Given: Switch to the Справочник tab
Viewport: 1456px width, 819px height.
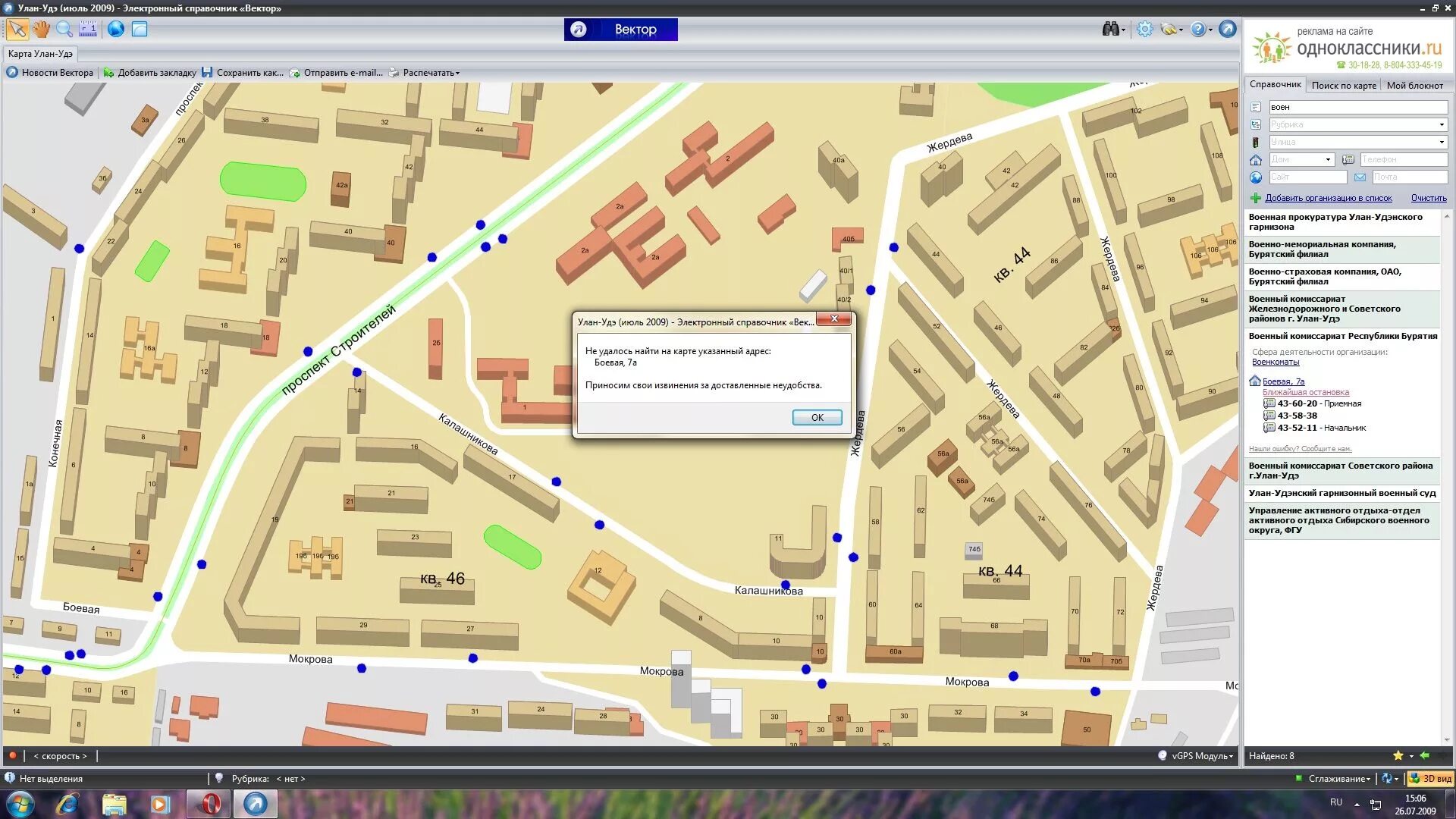Looking at the screenshot, I should (1275, 85).
